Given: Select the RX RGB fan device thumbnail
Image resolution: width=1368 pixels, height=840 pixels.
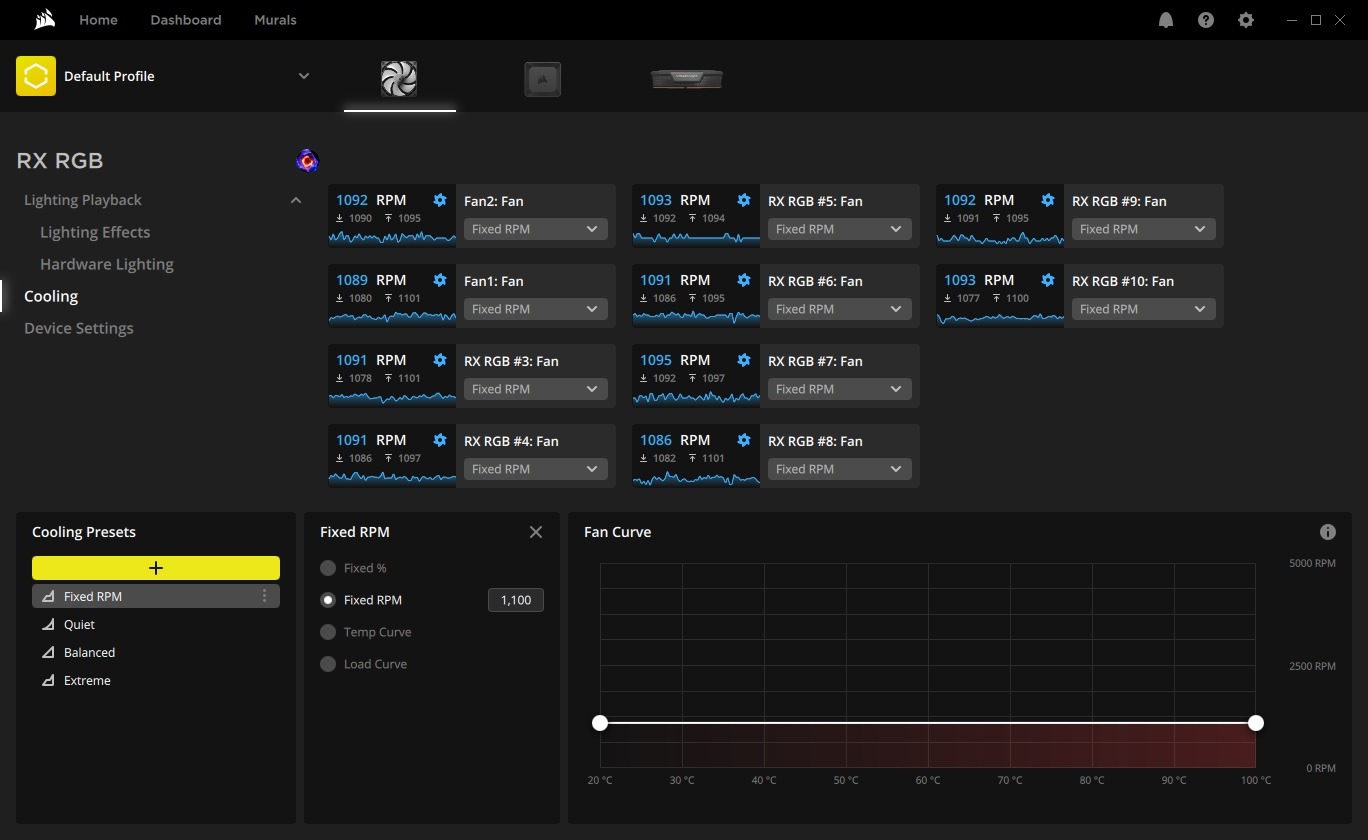Looking at the screenshot, I should pos(399,78).
